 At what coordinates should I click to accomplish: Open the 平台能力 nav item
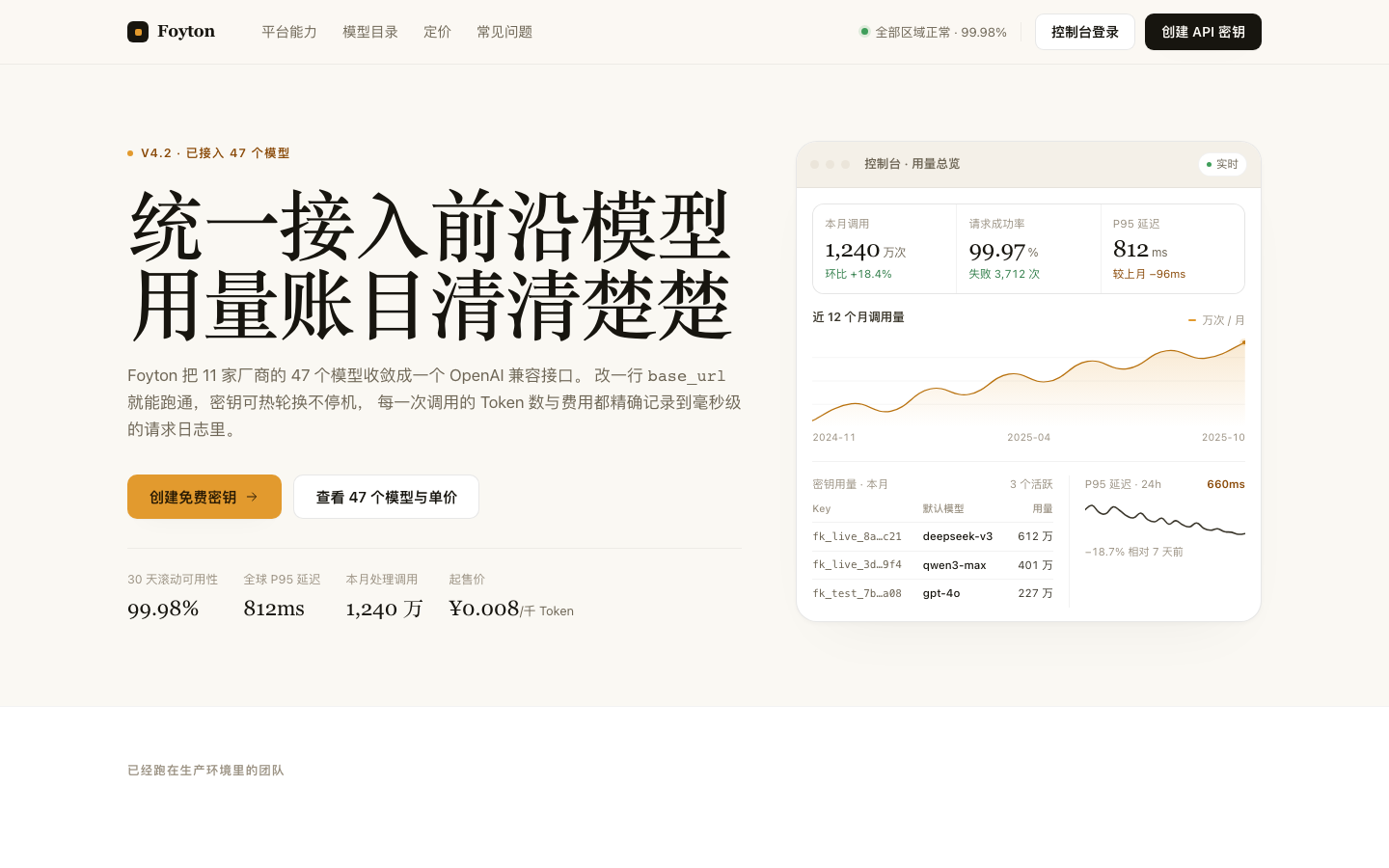tap(289, 32)
